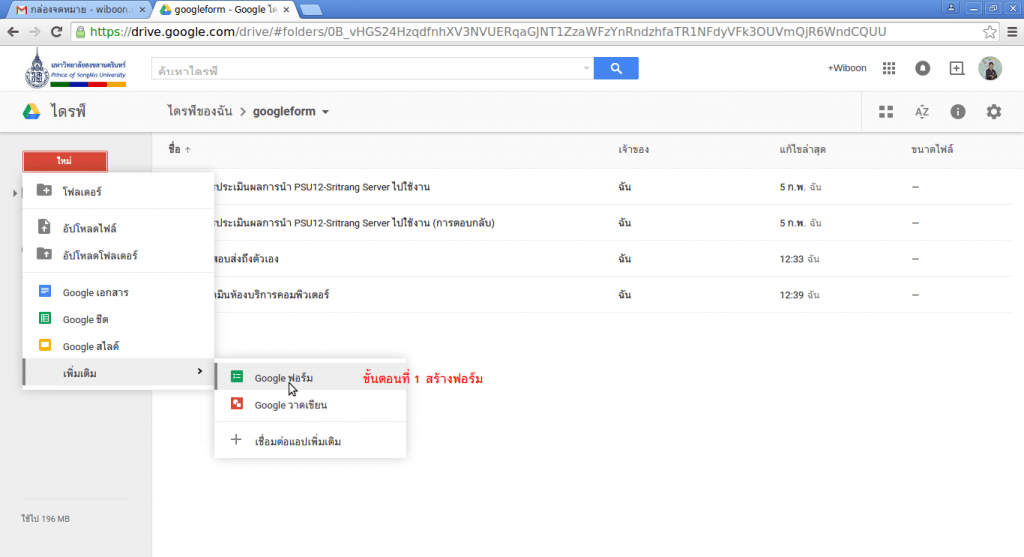Click the browser back arrow

click(x=12, y=31)
